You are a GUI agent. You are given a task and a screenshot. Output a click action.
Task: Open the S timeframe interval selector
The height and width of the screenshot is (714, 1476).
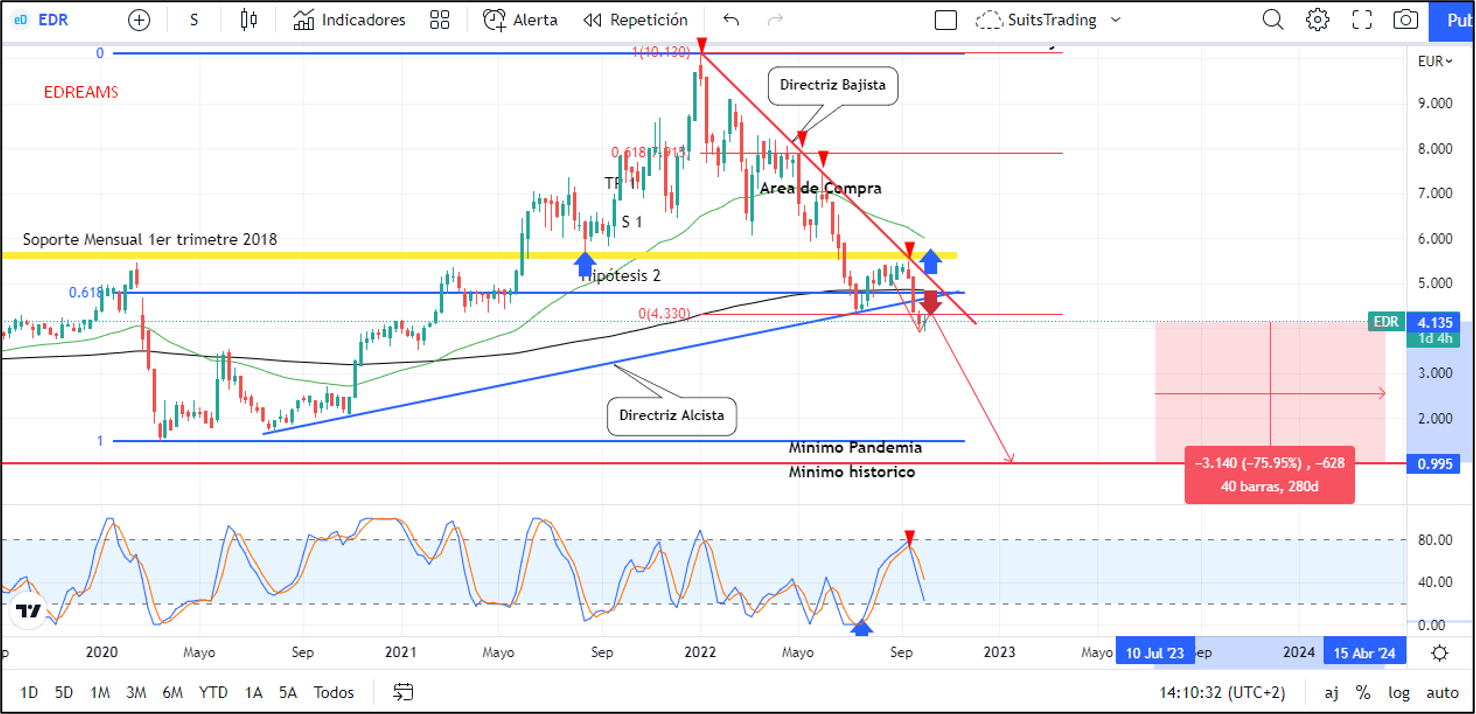pos(194,20)
